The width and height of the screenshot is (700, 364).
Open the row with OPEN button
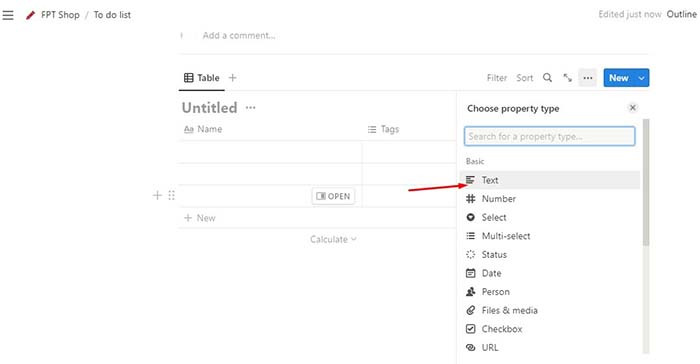click(x=333, y=196)
